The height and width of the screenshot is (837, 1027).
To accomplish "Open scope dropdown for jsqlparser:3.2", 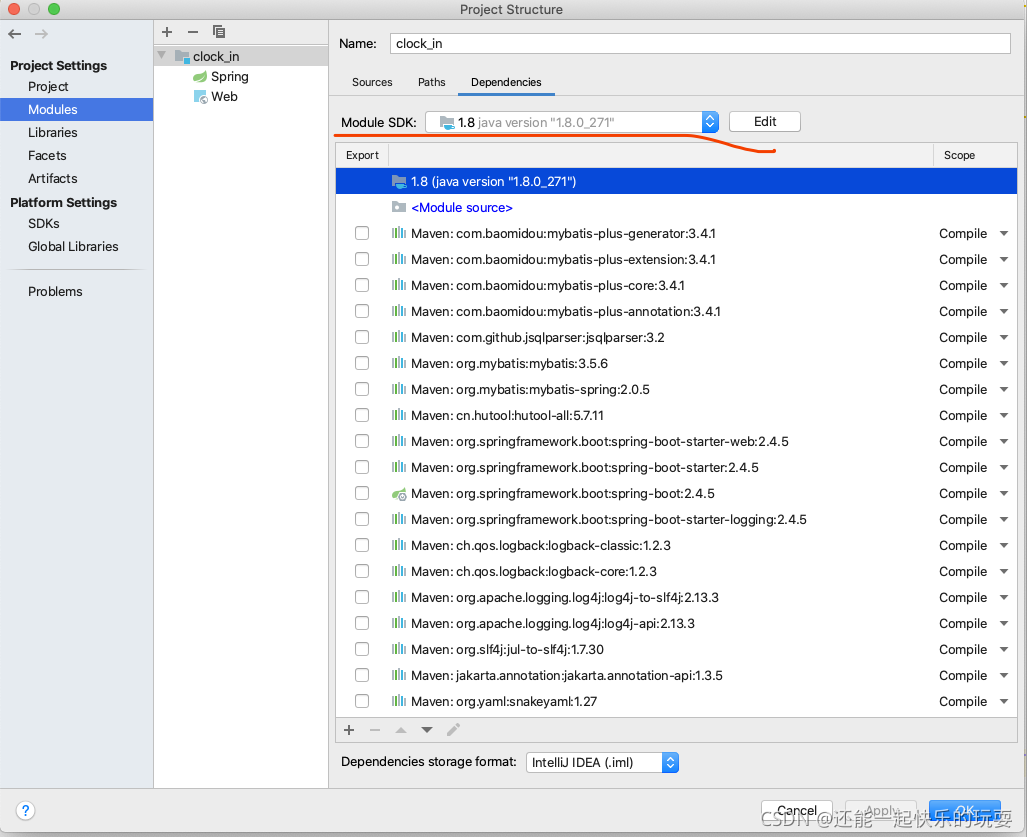I will tap(1003, 338).
